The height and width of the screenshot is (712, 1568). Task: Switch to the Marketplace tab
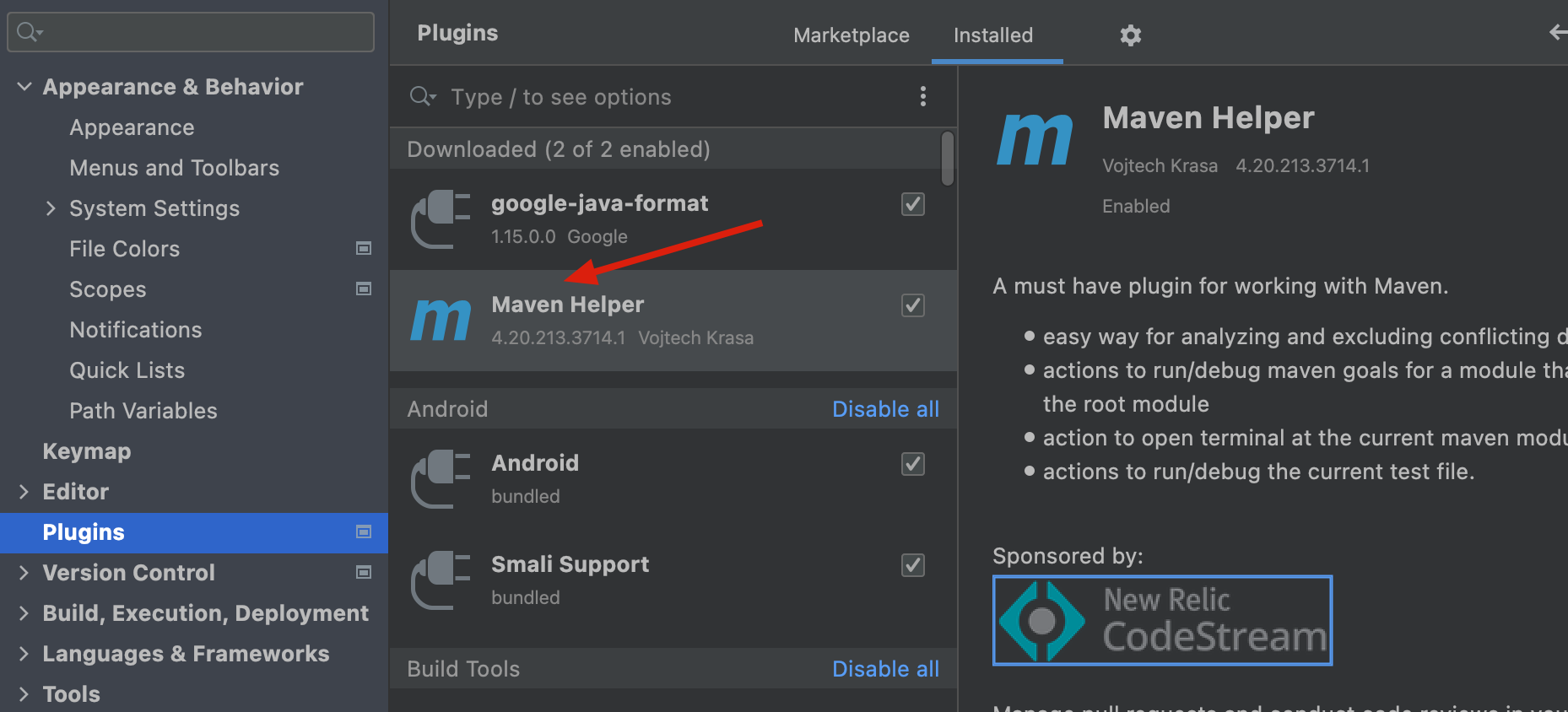(851, 35)
